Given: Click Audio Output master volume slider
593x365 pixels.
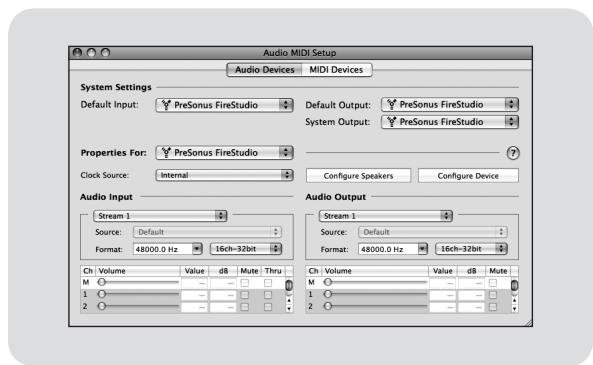Looking at the screenshot, I should tap(375, 282).
